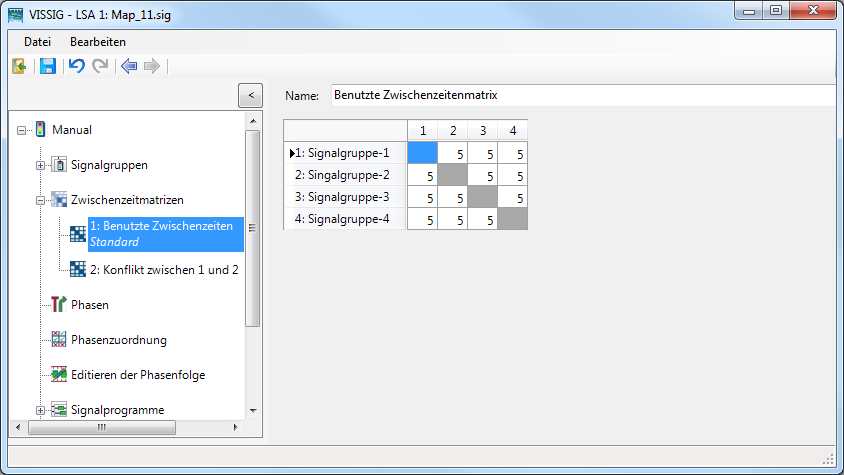Screen dimensions: 844x475
Task: Click the Undo arrow icon
Action: pyautogui.click(x=77, y=66)
